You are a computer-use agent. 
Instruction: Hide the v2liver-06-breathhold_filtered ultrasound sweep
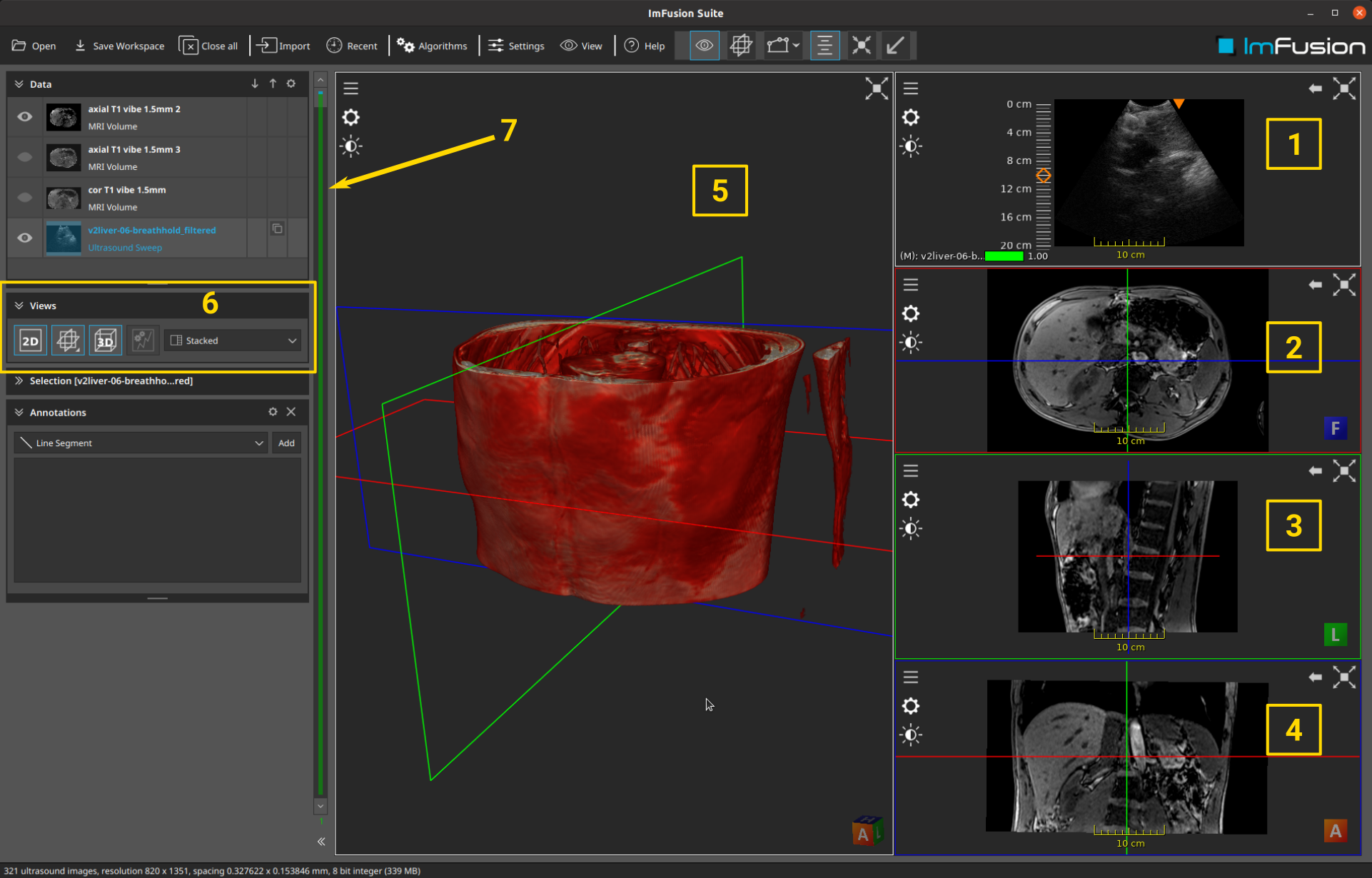(x=25, y=238)
